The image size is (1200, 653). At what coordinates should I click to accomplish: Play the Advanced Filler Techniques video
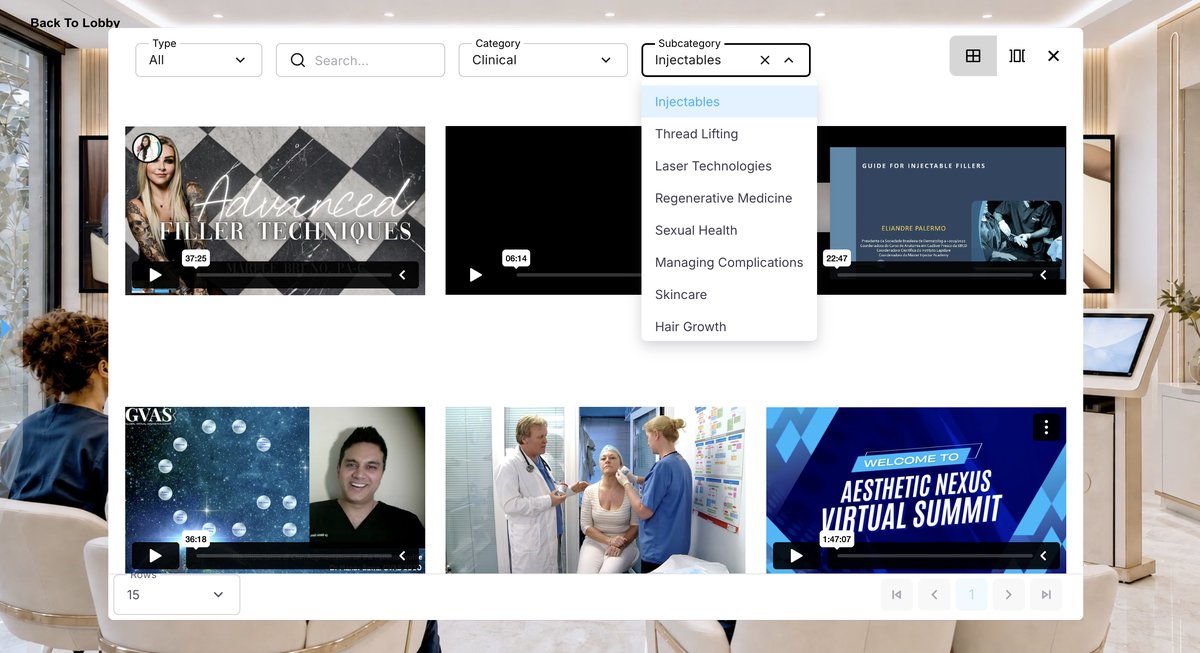coord(155,275)
